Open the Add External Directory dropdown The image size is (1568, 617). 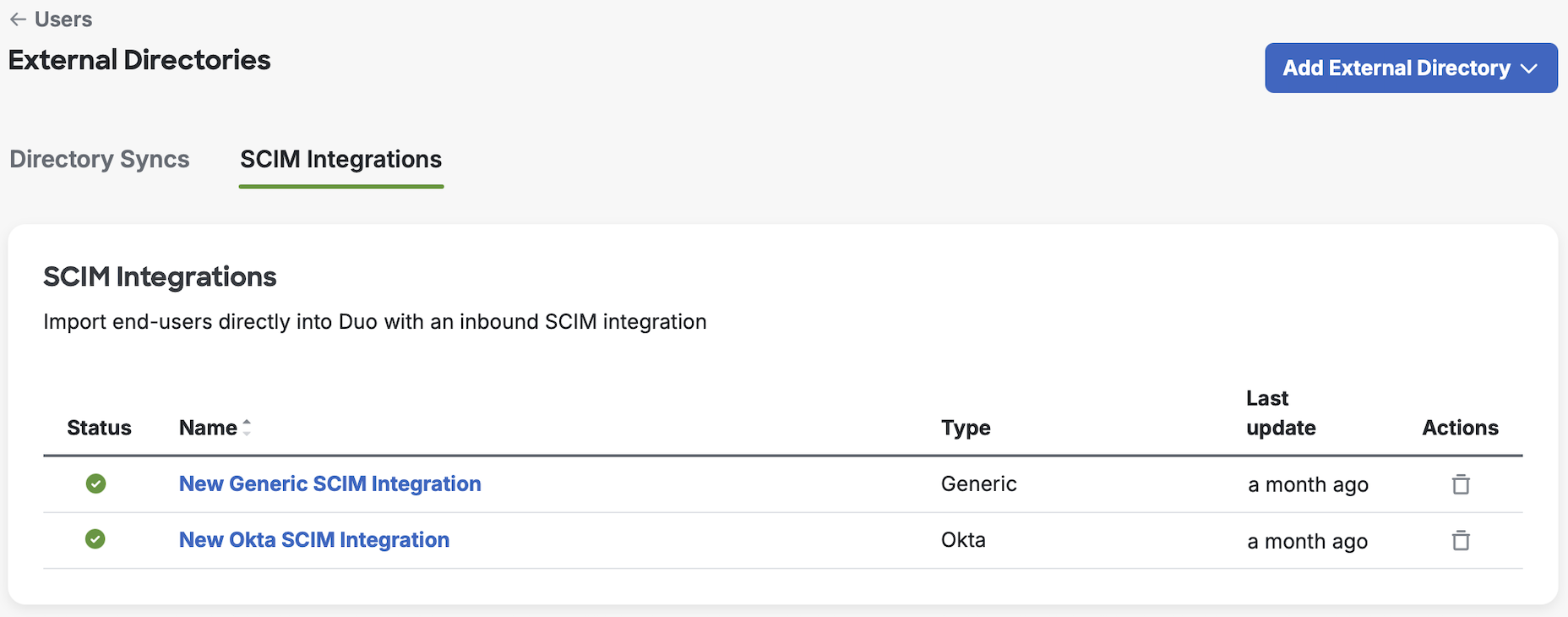(1410, 68)
